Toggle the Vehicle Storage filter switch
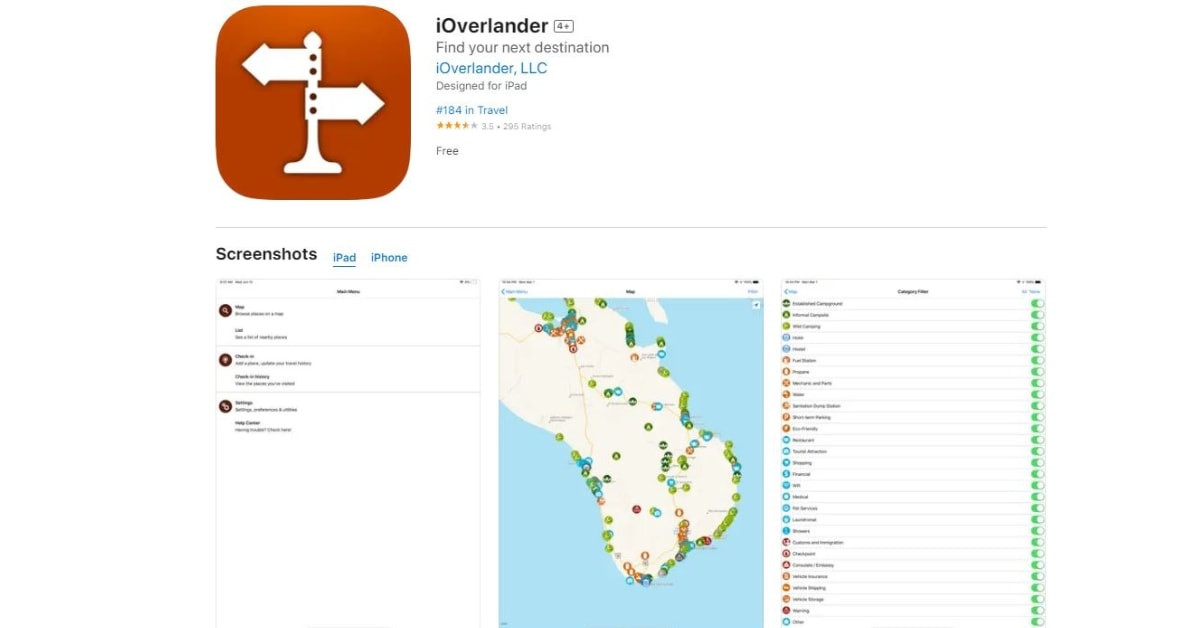The image size is (1200, 628). pos(1037,600)
